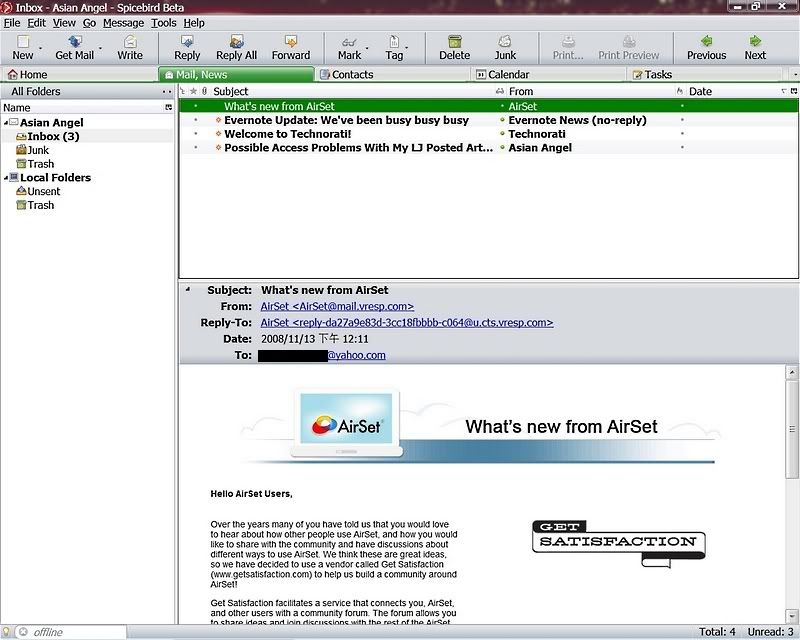Sort messages by the Subject column
The width and height of the screenshot is (800, 640).
click(352, 91)
